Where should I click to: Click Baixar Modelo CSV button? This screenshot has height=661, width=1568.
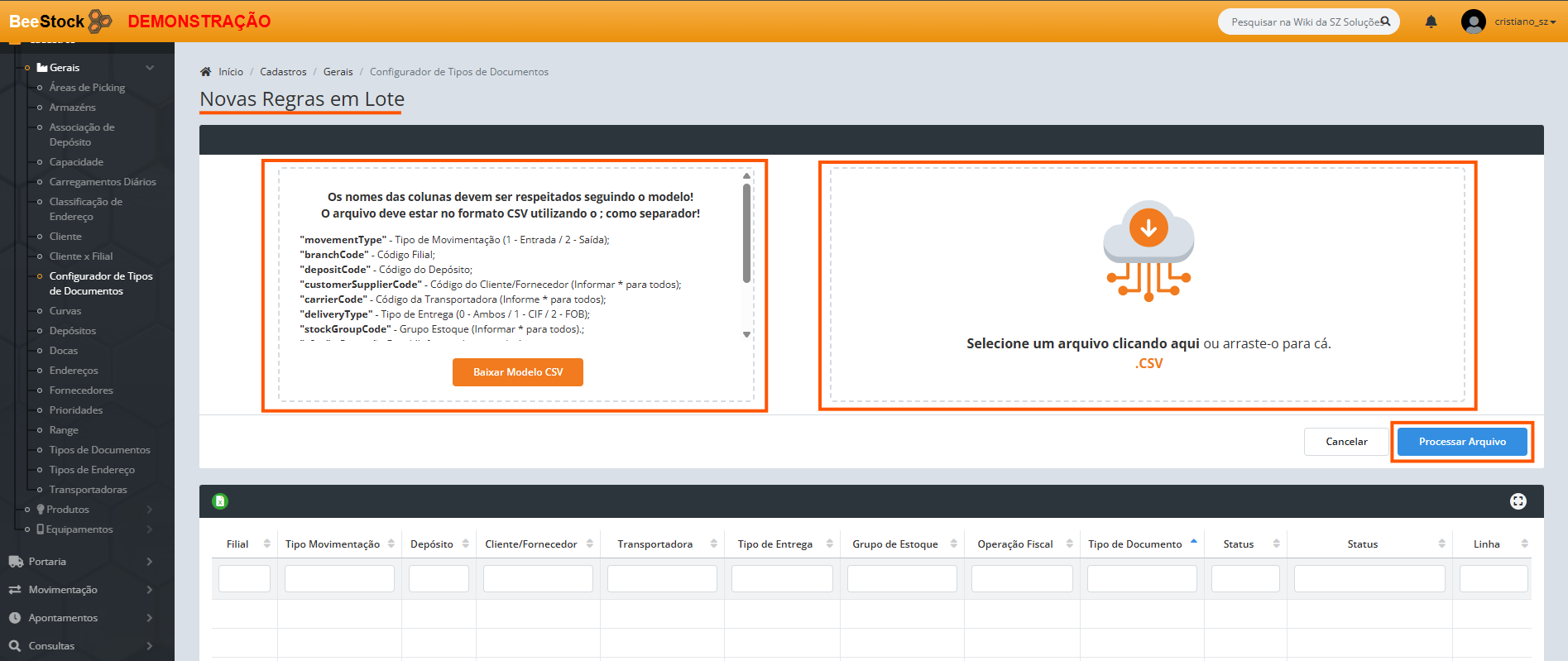517,372
